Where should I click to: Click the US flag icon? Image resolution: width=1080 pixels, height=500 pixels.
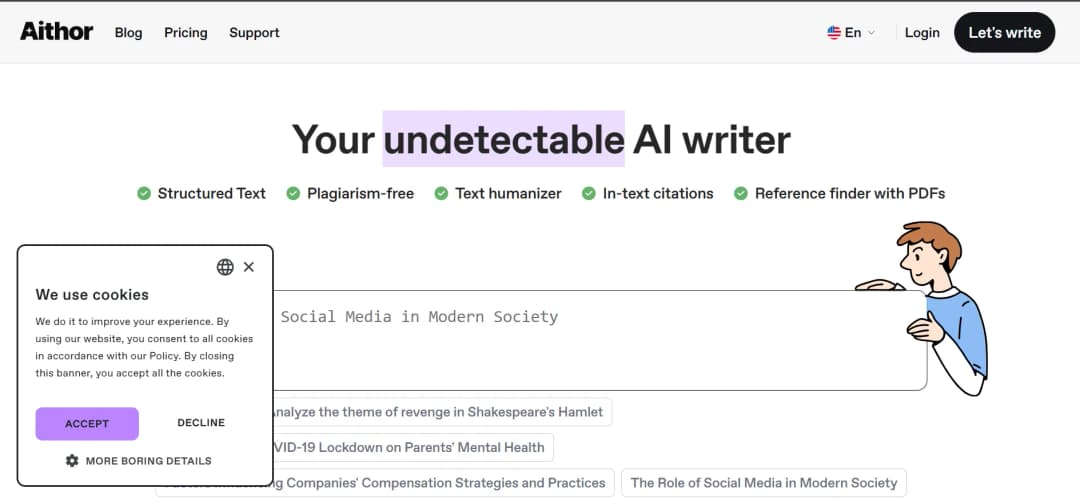tap(834, 33)
